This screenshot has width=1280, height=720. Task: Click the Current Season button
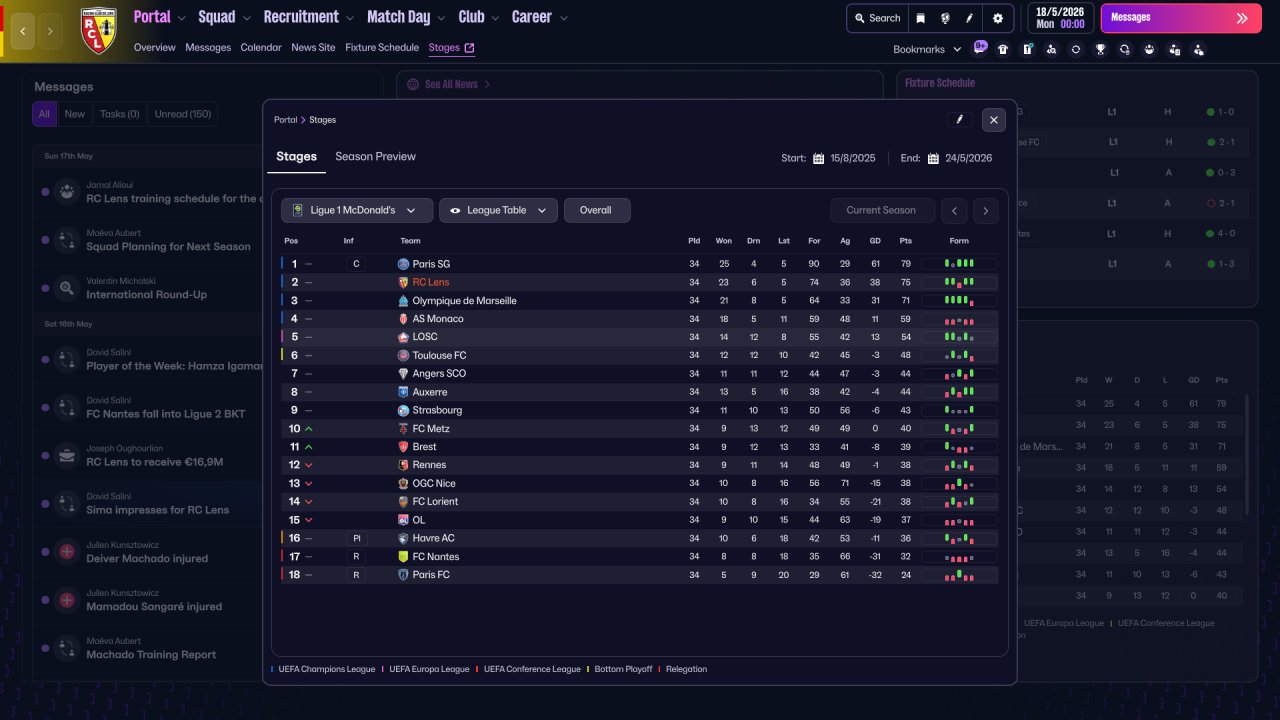pos(881,210)
